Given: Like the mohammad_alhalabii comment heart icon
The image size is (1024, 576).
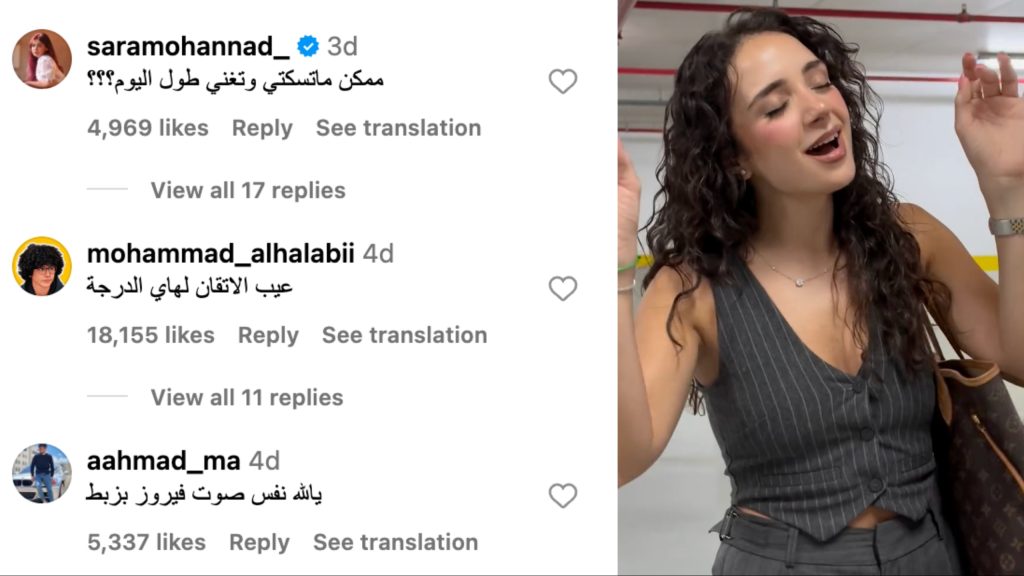Looking at the screenshot, I should tap(562, 288).
